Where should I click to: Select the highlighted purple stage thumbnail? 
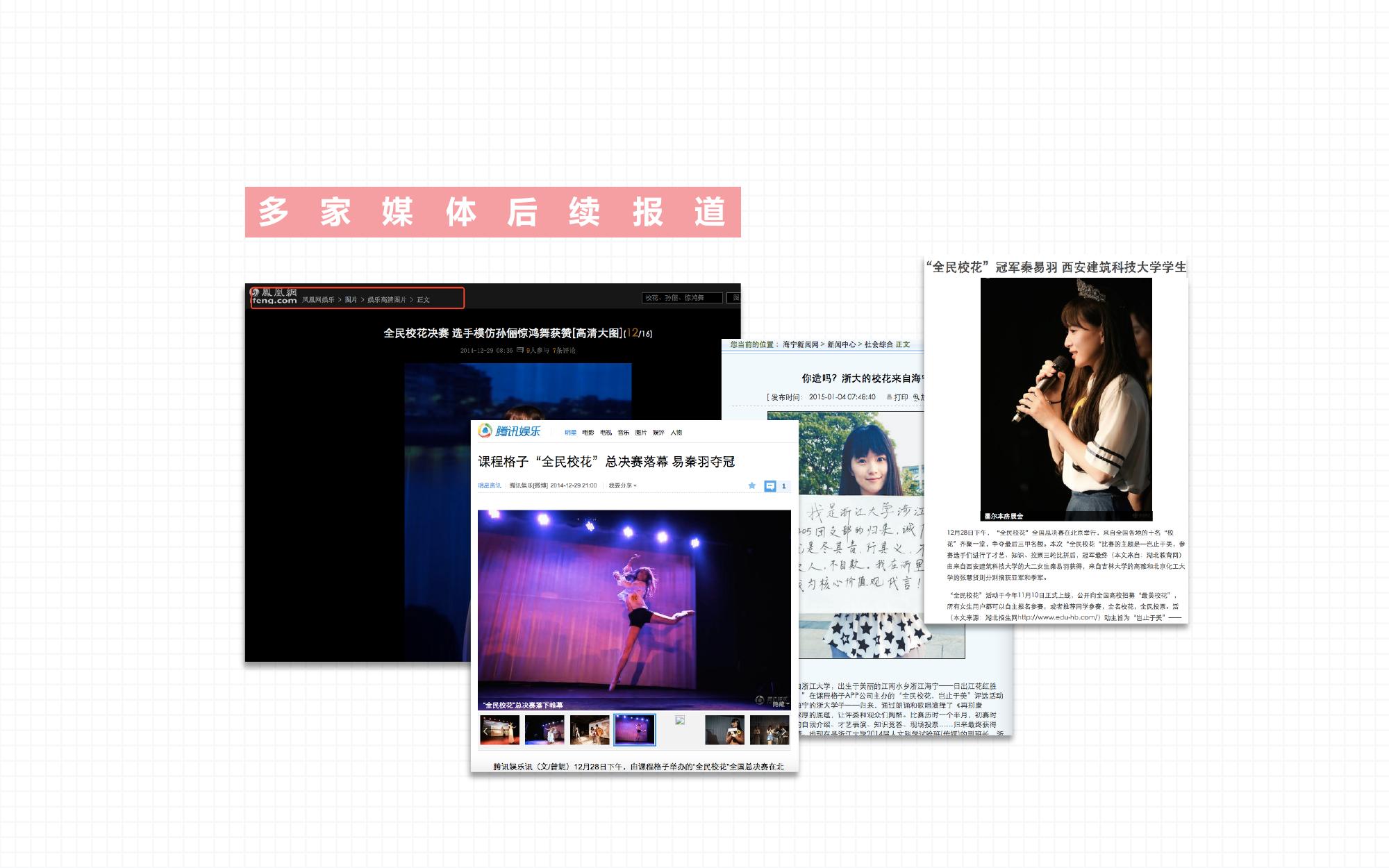point(635,730)
